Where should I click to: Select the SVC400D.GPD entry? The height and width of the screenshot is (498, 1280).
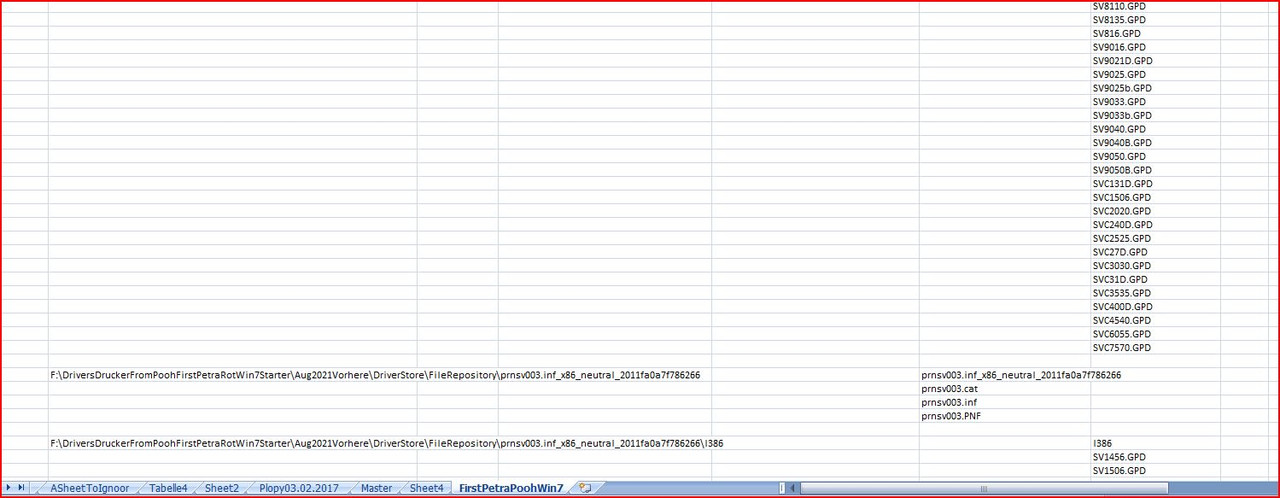pyautogui.click(x=1155, y=306)
